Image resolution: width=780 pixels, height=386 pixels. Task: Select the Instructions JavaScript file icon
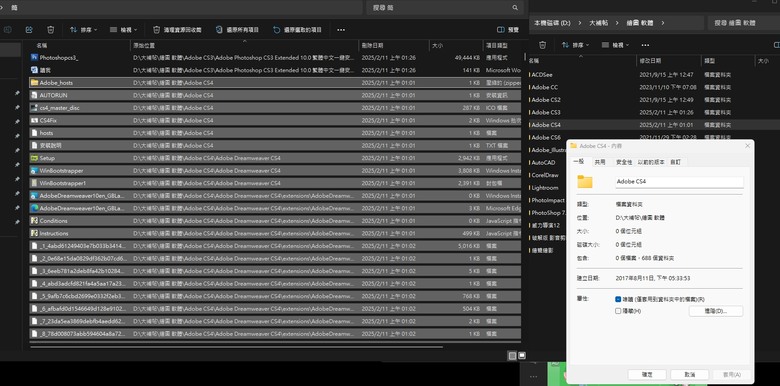[x=34, y=233]
